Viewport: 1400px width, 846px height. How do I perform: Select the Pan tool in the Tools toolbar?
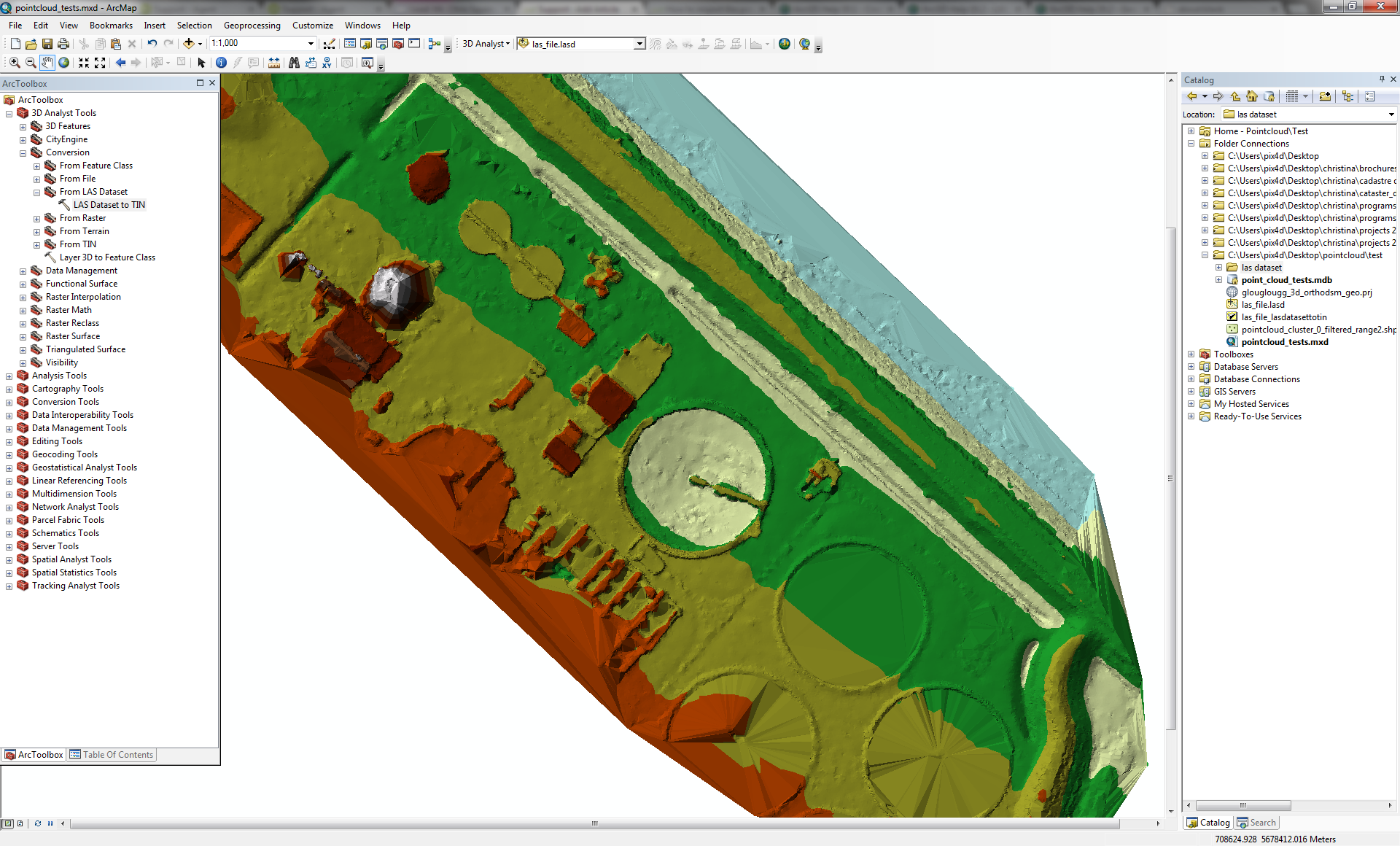pos(47,63)
